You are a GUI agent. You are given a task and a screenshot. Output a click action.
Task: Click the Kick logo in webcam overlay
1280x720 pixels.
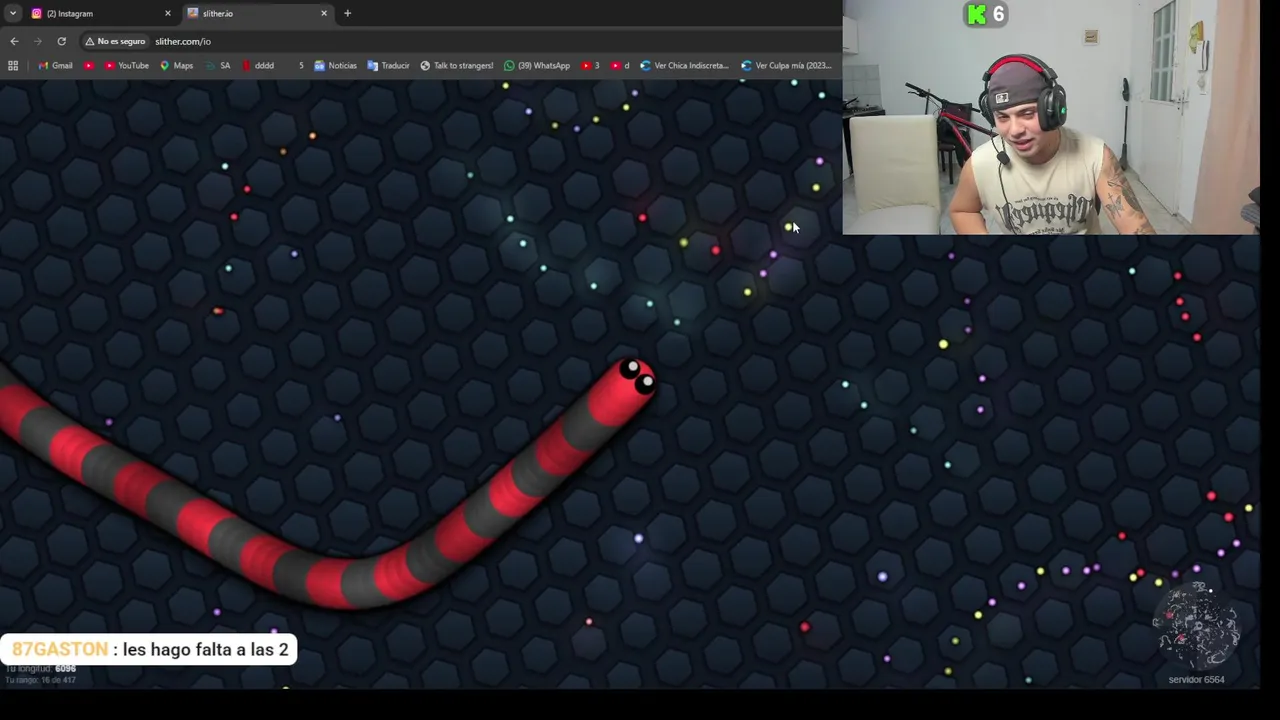[976, 14]
